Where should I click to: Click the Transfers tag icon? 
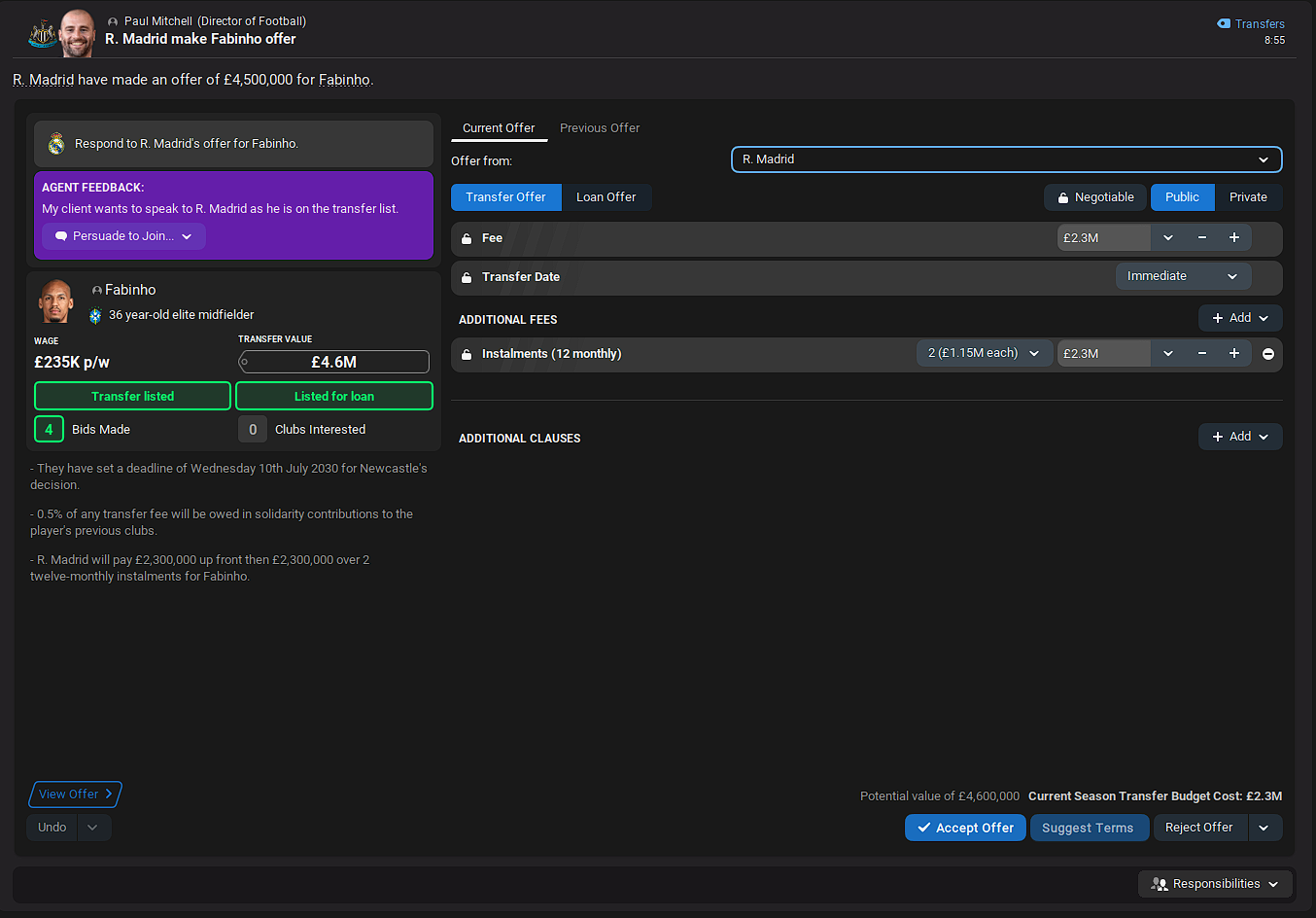[x=1224, y=23]
